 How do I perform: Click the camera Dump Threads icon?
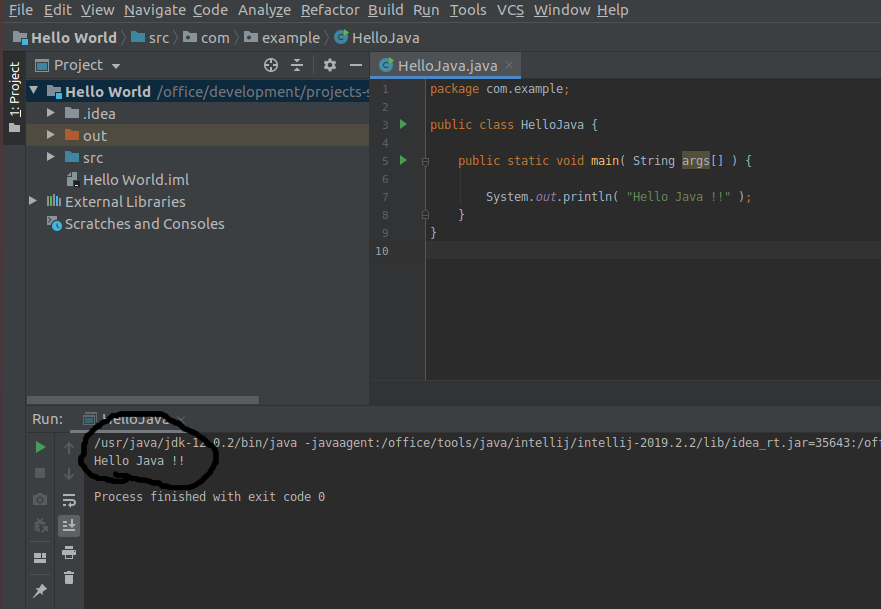coord(40,499)
